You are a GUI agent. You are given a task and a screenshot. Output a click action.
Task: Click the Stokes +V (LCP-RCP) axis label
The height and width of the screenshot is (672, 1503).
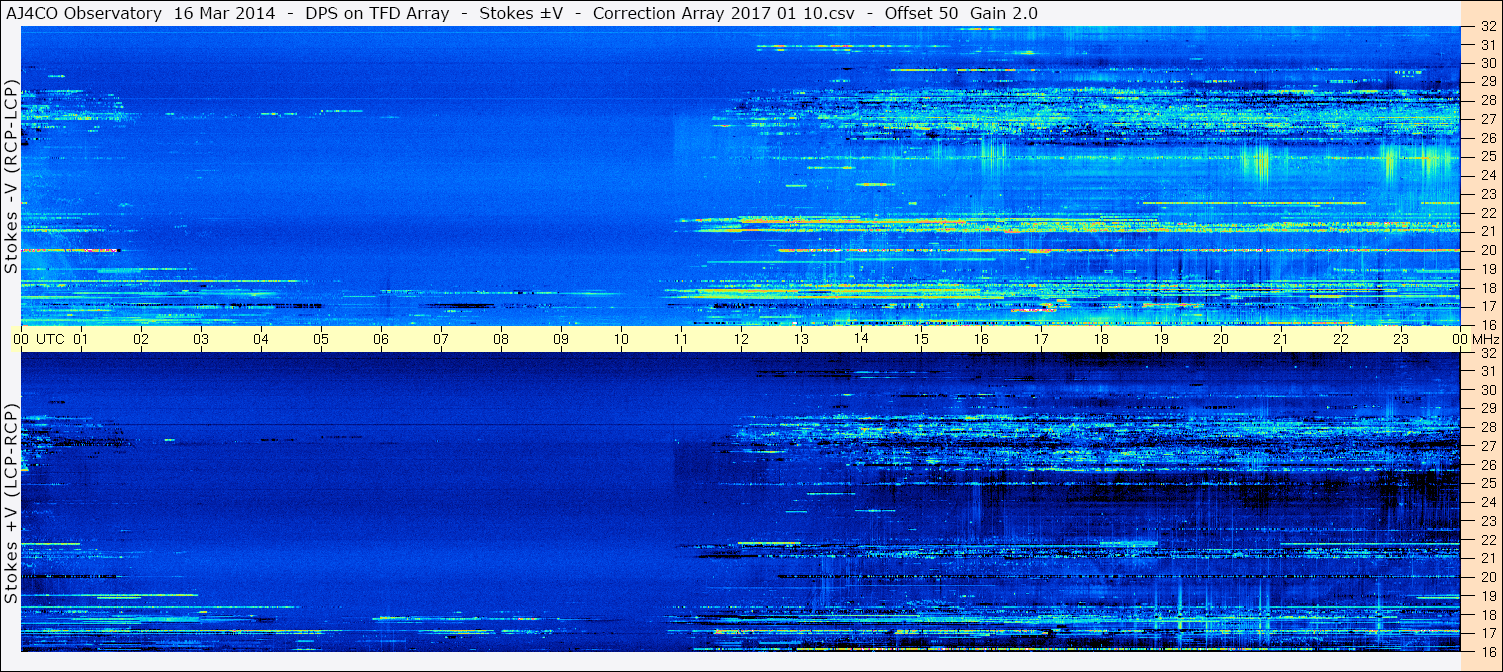10,504
